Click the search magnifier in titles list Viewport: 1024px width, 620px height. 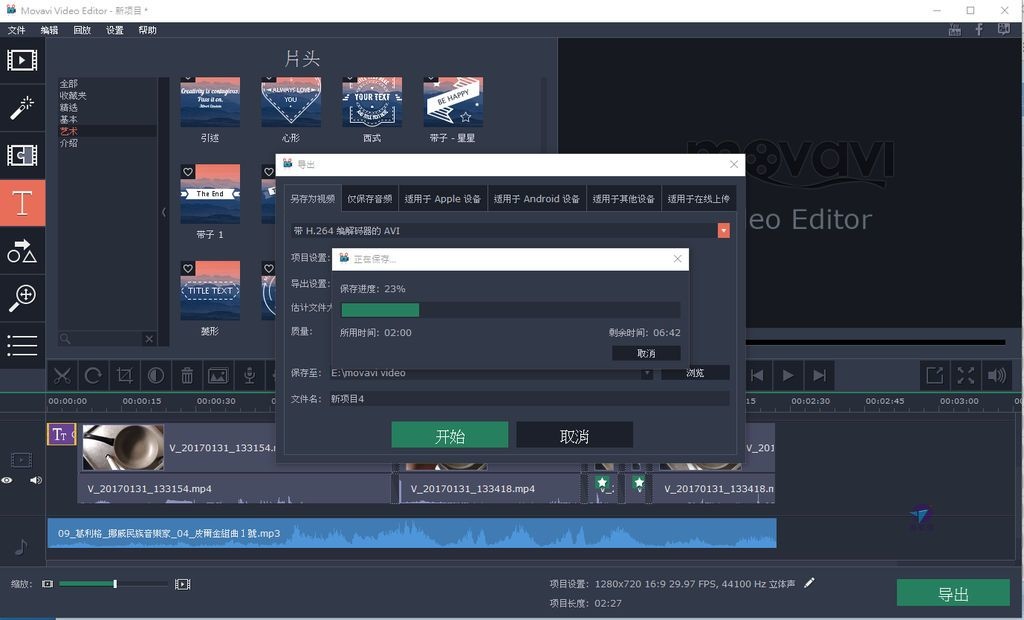click(x=65, y=338)
